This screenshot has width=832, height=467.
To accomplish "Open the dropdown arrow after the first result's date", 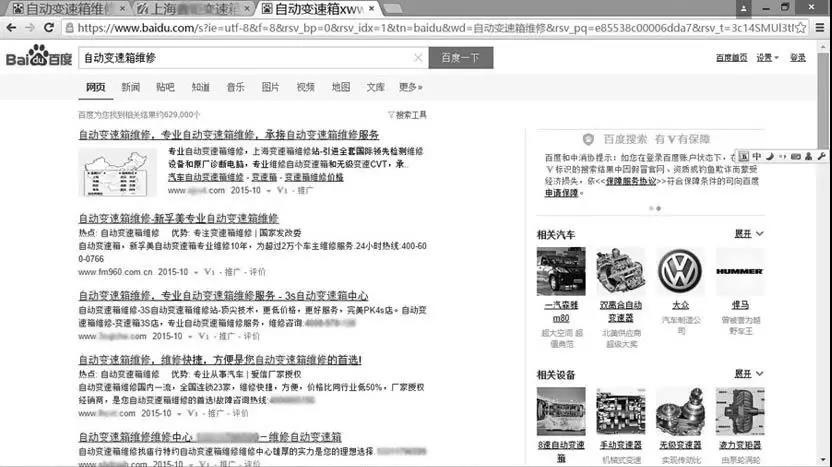I will [x=268, y=191].
